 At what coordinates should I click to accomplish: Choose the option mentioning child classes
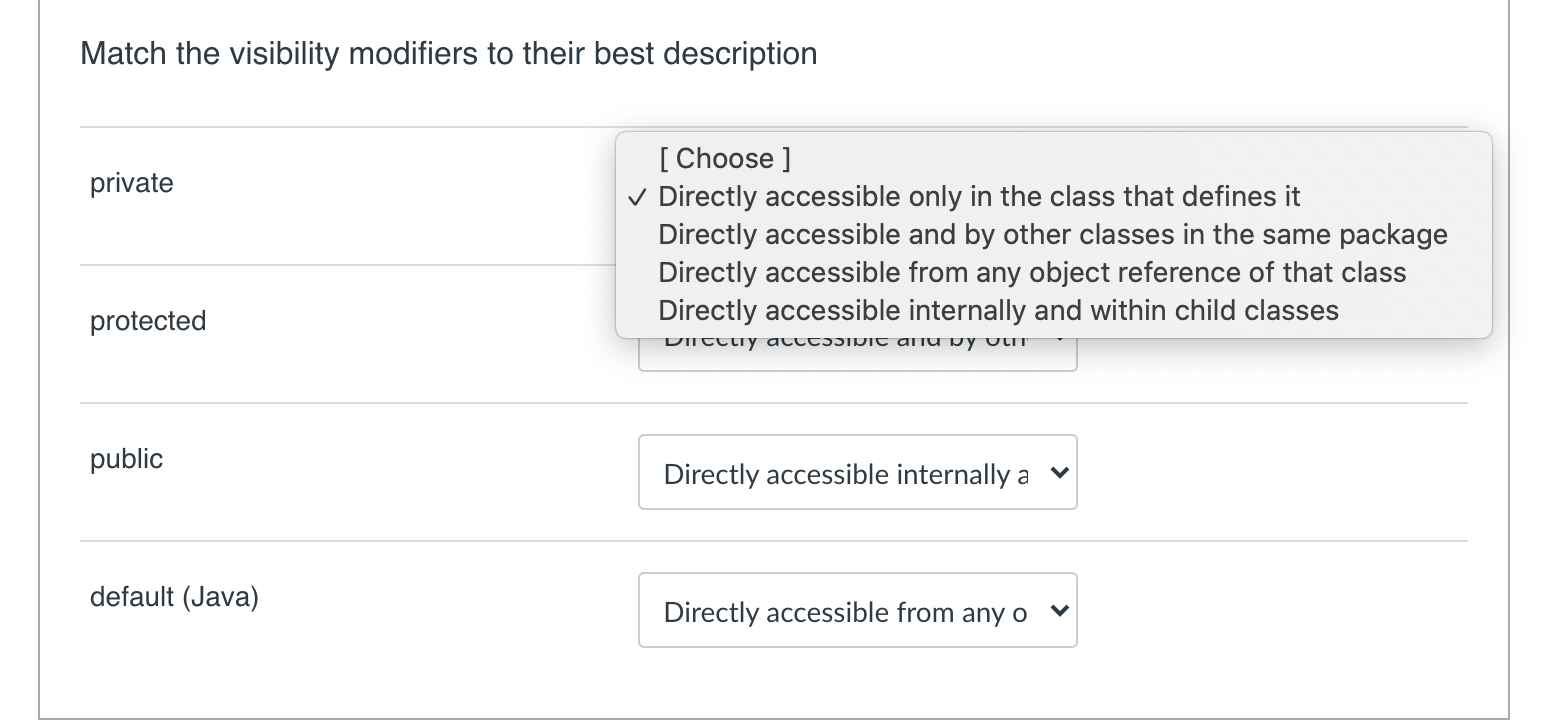pos(997,310)
